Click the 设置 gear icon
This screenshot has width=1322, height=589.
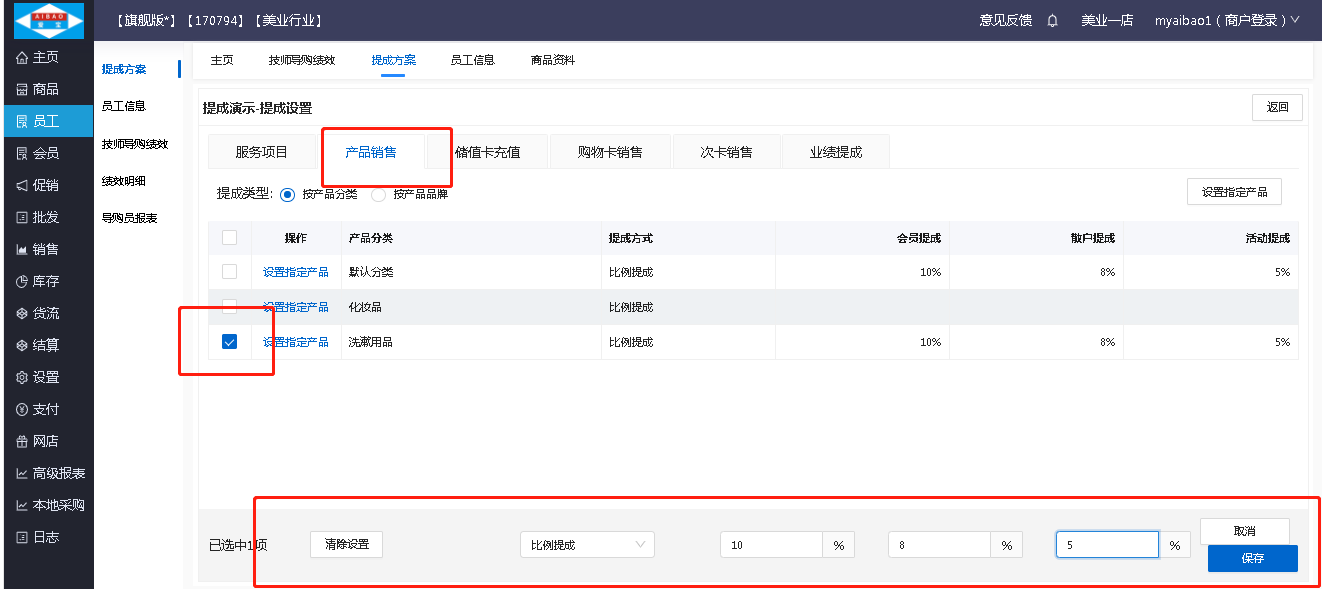pos(22,378)
